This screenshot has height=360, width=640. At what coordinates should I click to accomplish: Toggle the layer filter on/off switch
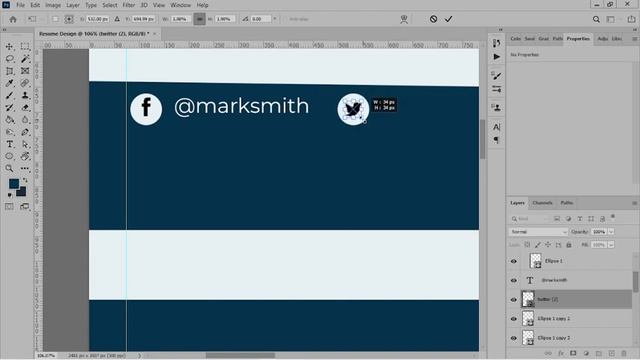pyautogui.click(x=613, y=217)
